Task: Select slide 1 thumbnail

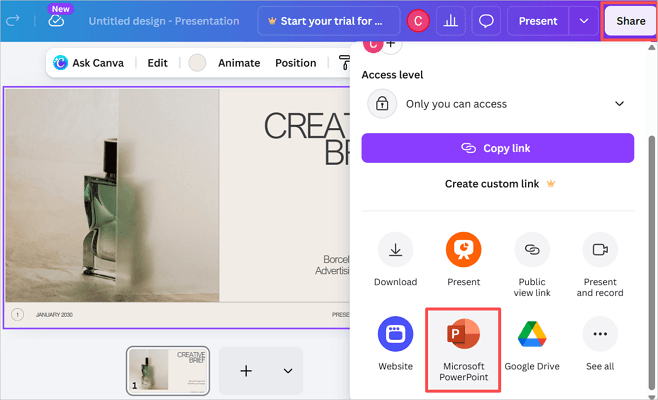Action: 168,371
